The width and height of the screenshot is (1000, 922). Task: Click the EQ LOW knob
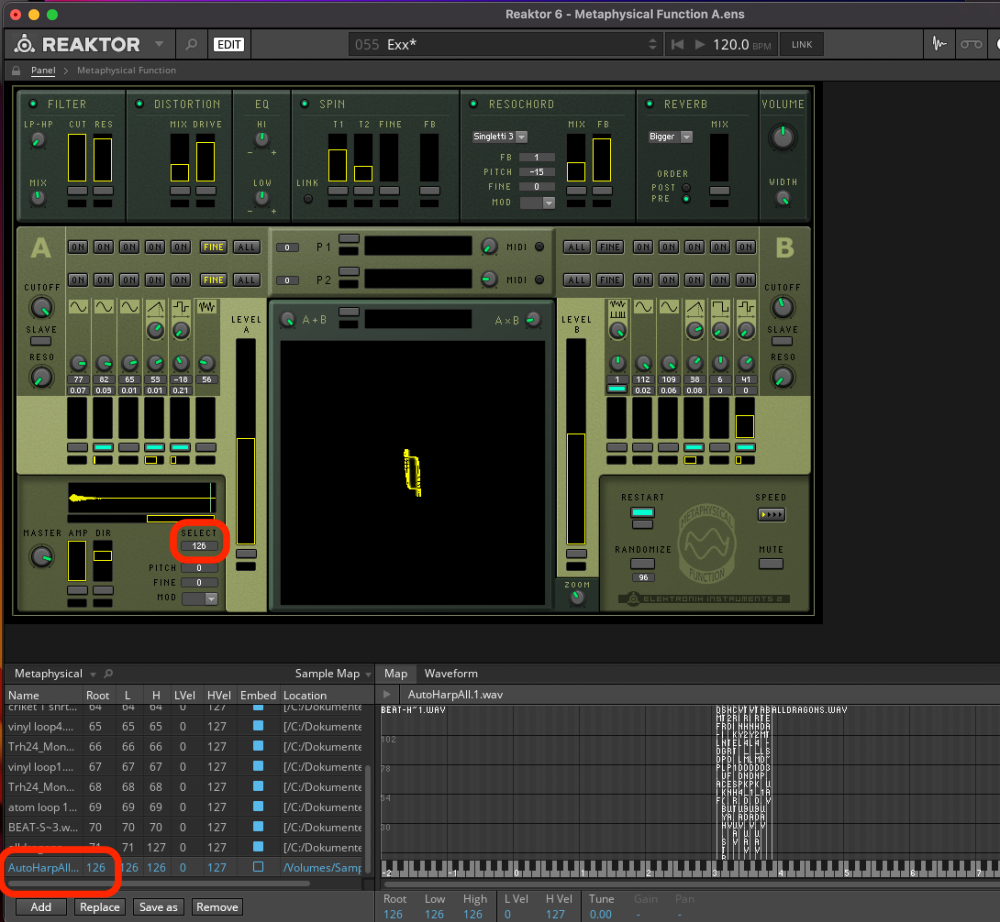[261, 198]
